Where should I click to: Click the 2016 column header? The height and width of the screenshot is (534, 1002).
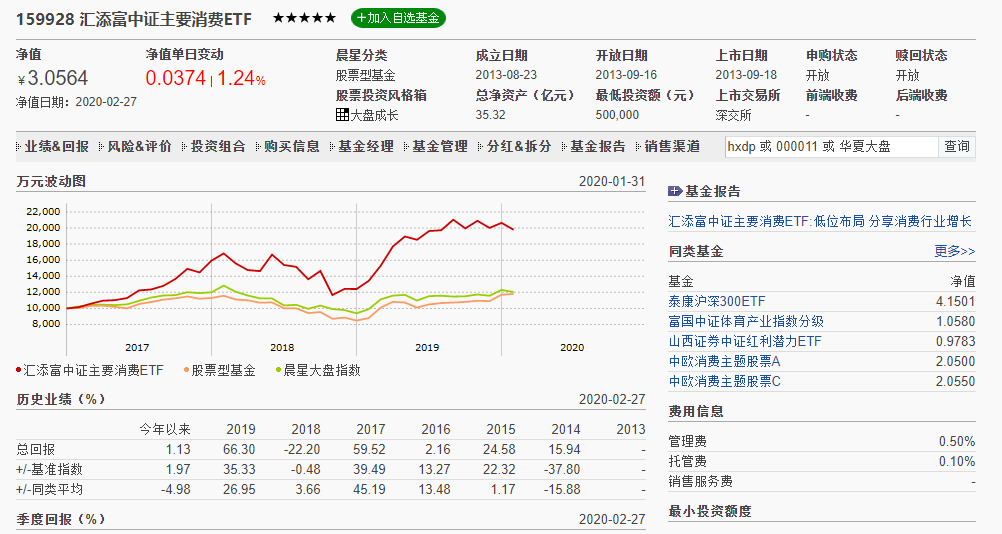[x=436, y=429]
